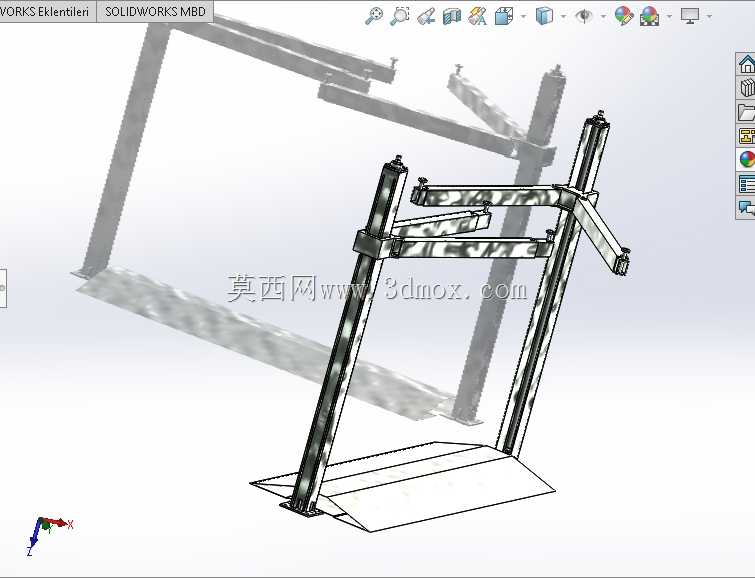Viewport: 755px width, 578px height.
Task: Click the Display Style icon
Action: pyautogui.click(x=544, y=16)
